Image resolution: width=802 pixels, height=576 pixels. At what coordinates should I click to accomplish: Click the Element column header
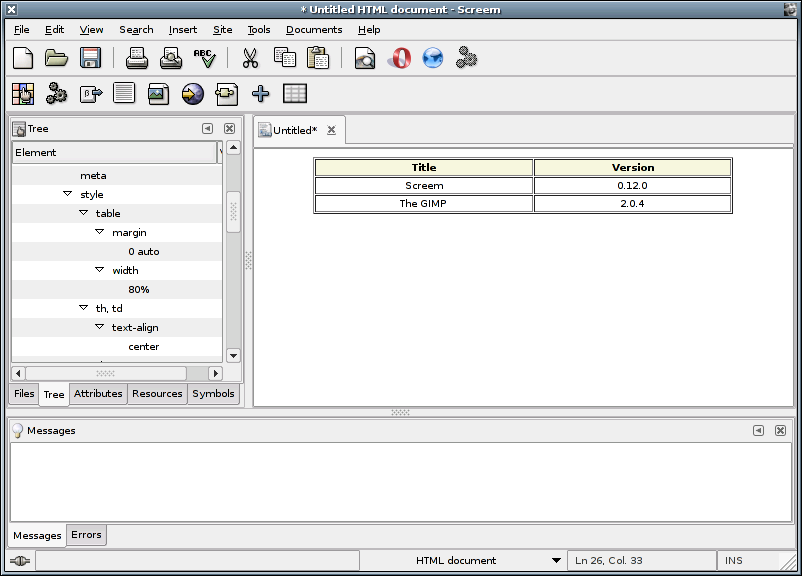(x=115, y=152)
